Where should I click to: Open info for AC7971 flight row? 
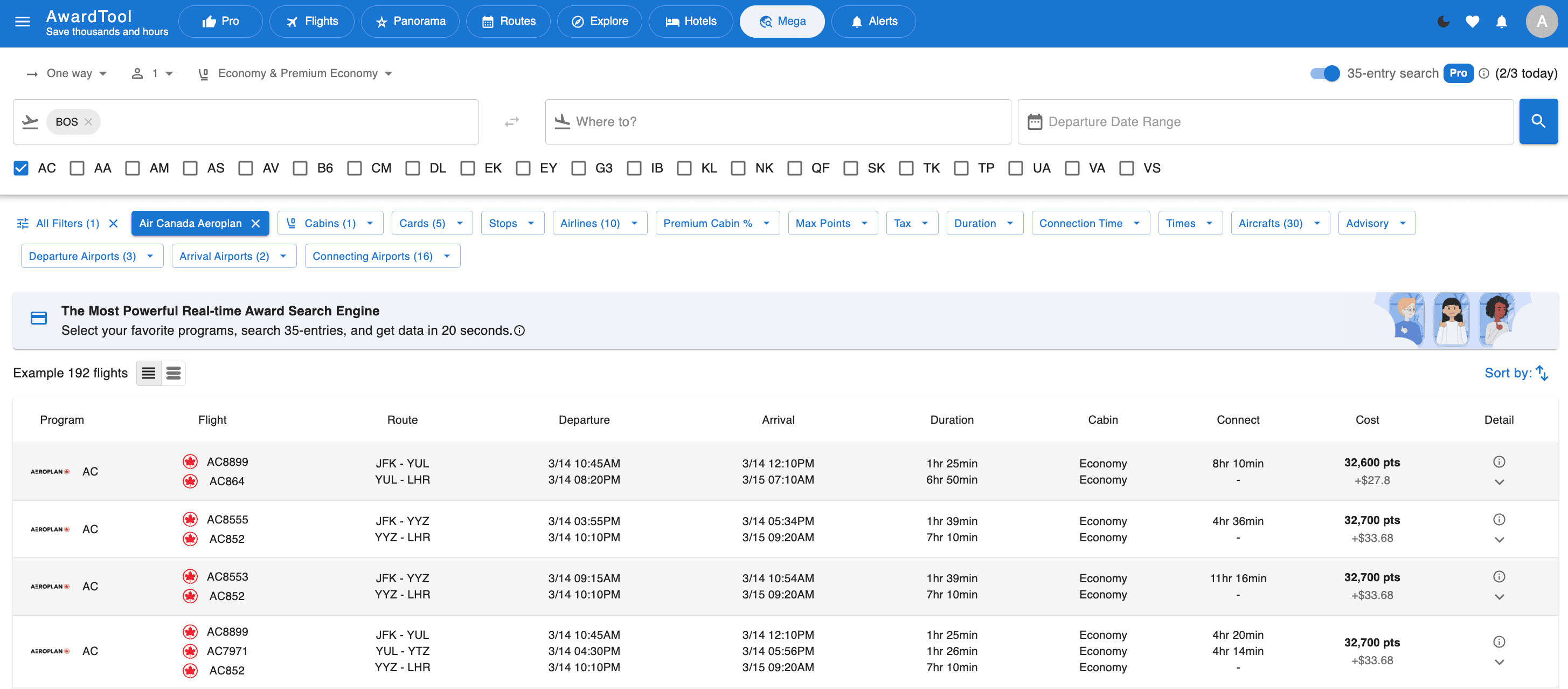click(1499, 642)
